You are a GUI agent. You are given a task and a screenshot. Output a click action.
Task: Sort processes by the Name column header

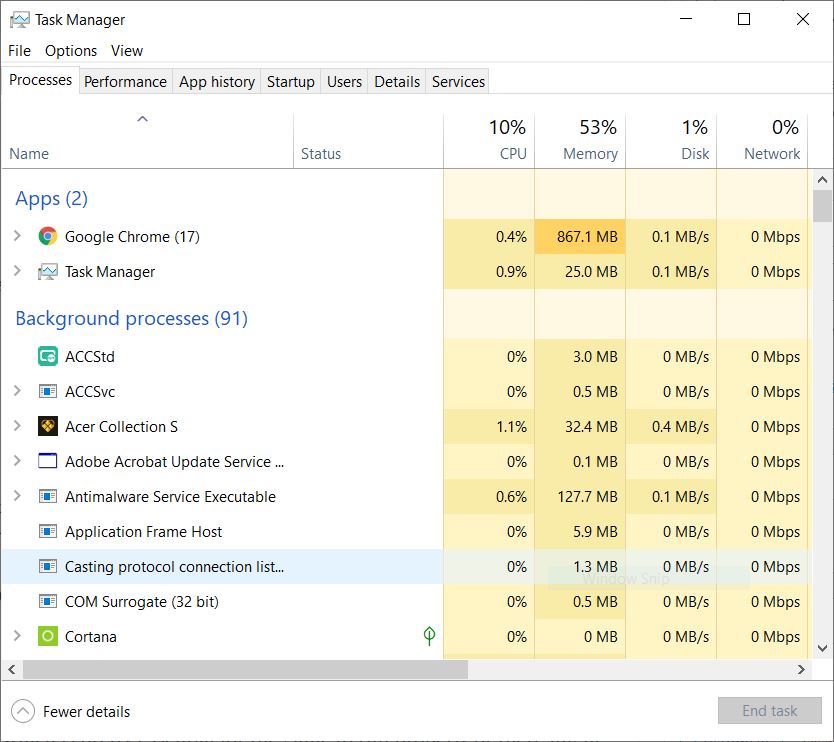(x=147, y=141)
